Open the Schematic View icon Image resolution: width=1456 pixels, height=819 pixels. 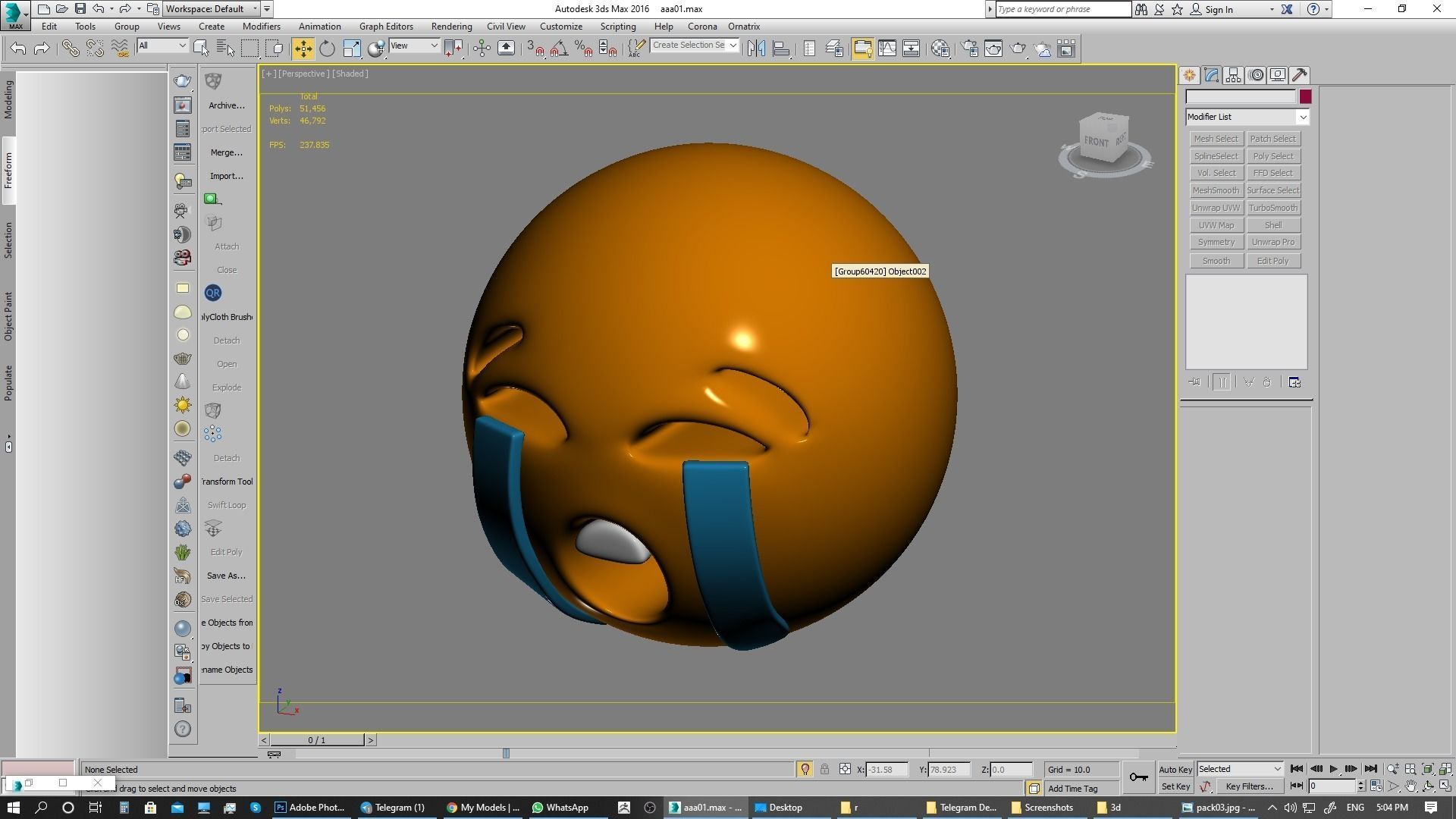pos(911,49)
